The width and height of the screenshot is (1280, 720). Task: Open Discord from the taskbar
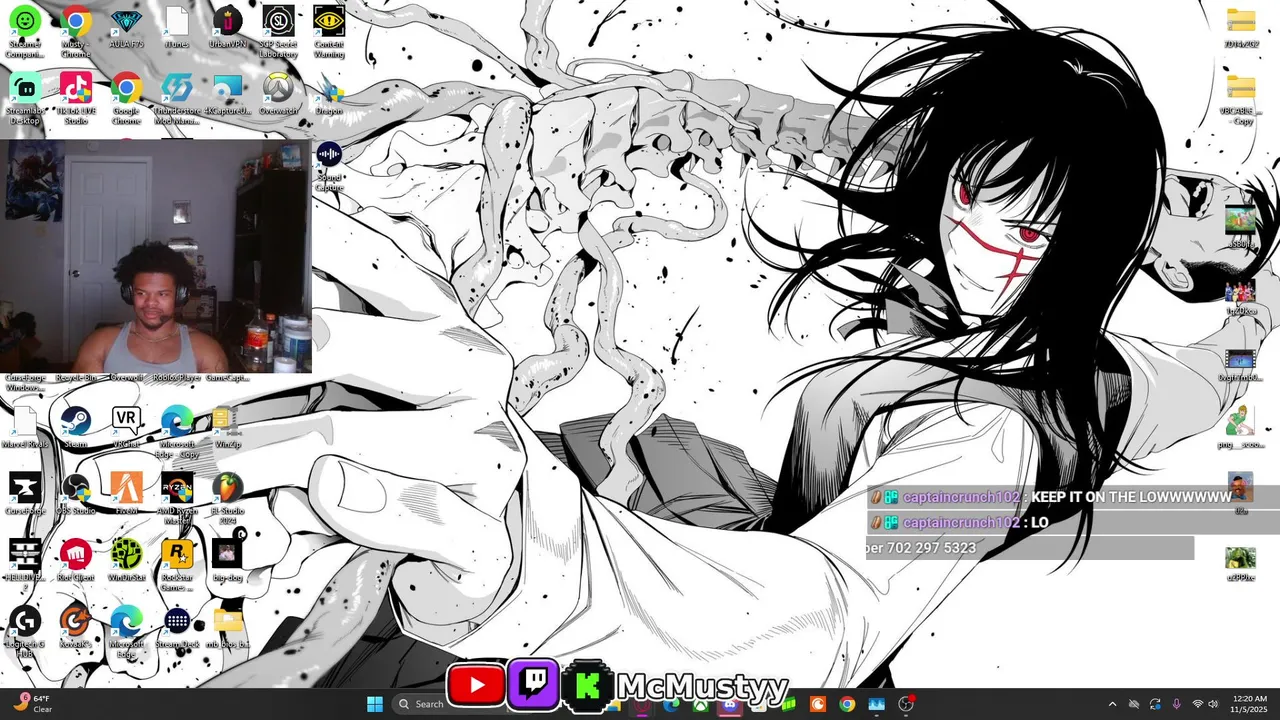[730, 704]
